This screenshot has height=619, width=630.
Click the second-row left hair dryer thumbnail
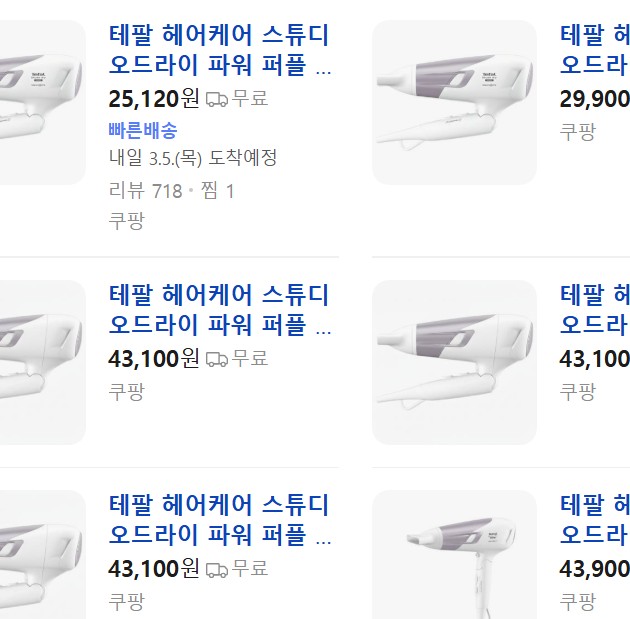42,362
